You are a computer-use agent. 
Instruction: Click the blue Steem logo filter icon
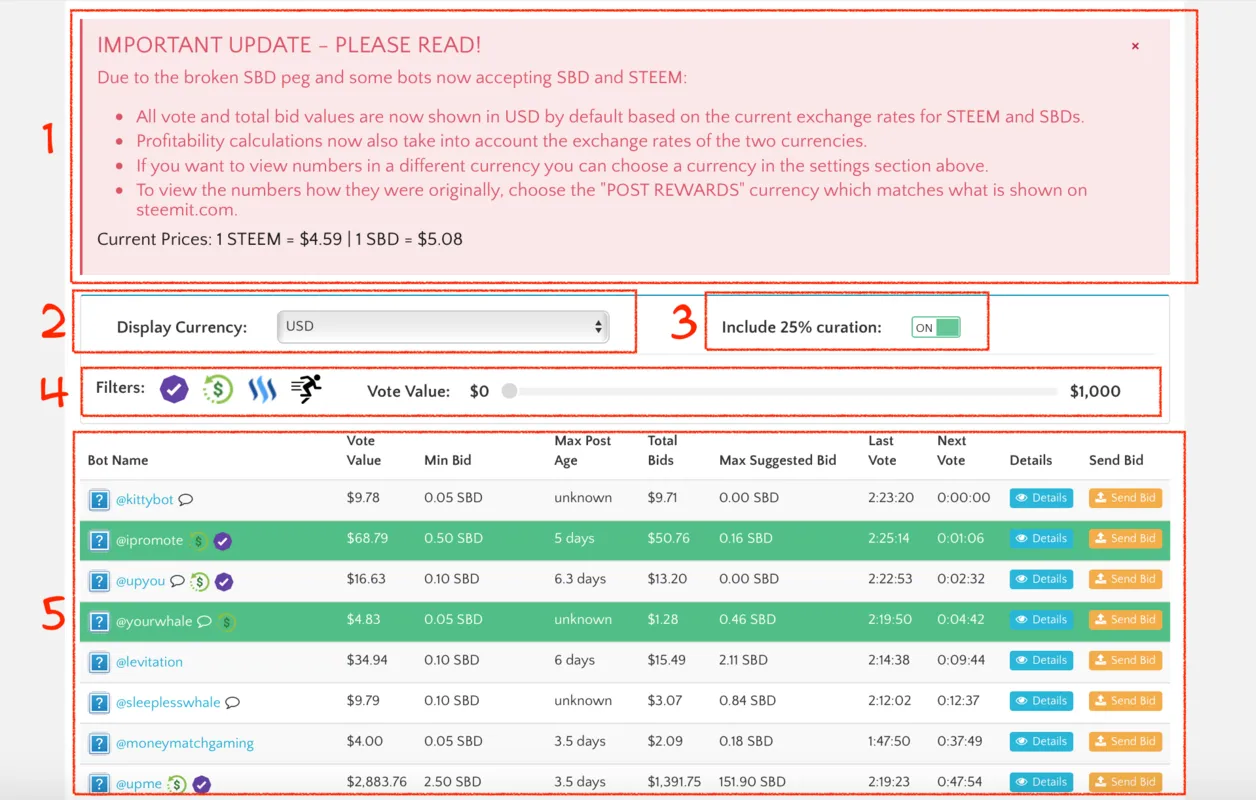pyautogui.click(x=262, y=389)
